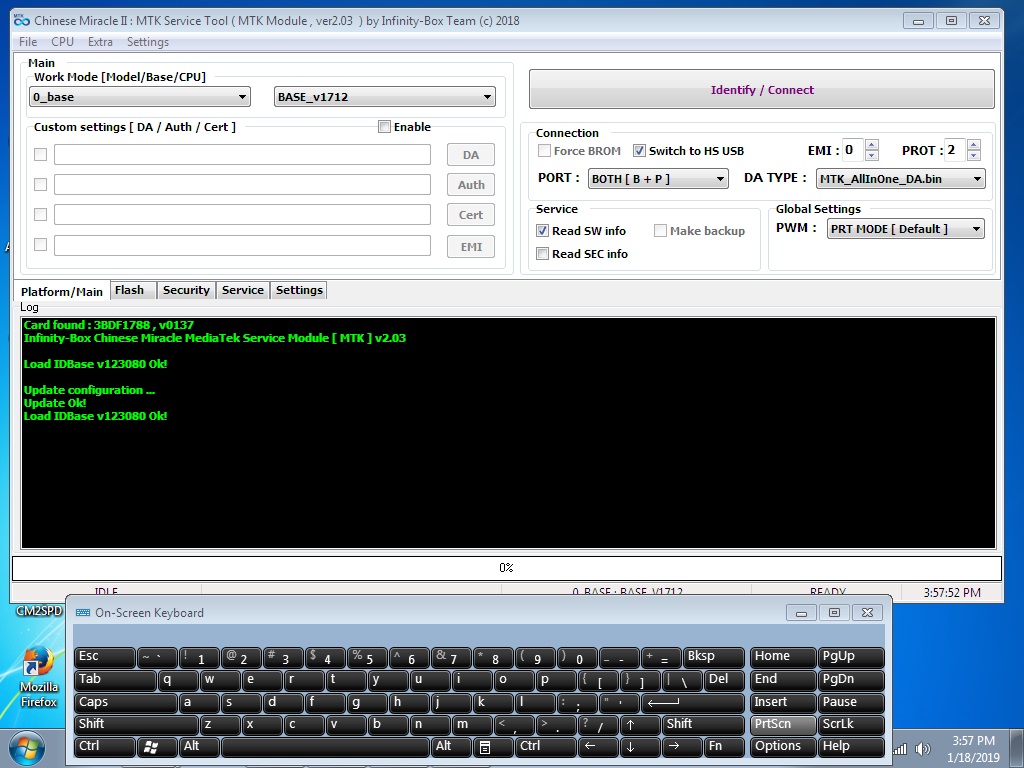Open the BASE_v1712 dropdown
The height and width of the screenshot is (768, 1024).
point(385,97)
